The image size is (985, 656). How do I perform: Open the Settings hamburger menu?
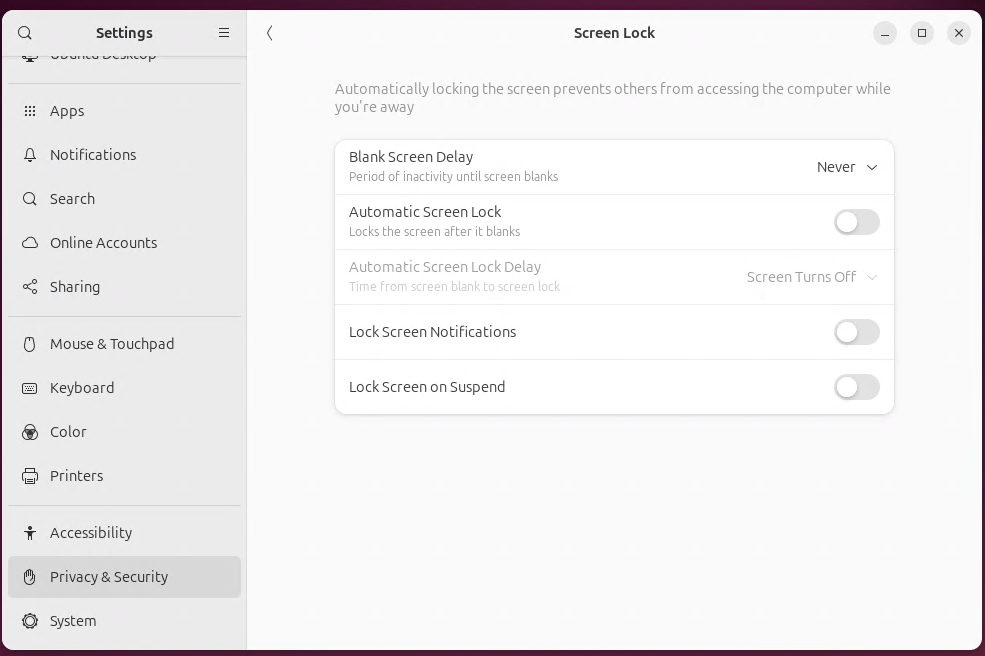click(224, 33)
